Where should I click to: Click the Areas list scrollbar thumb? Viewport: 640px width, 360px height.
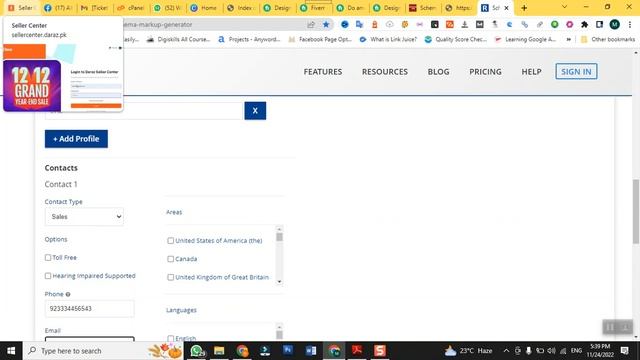[279, 237]
